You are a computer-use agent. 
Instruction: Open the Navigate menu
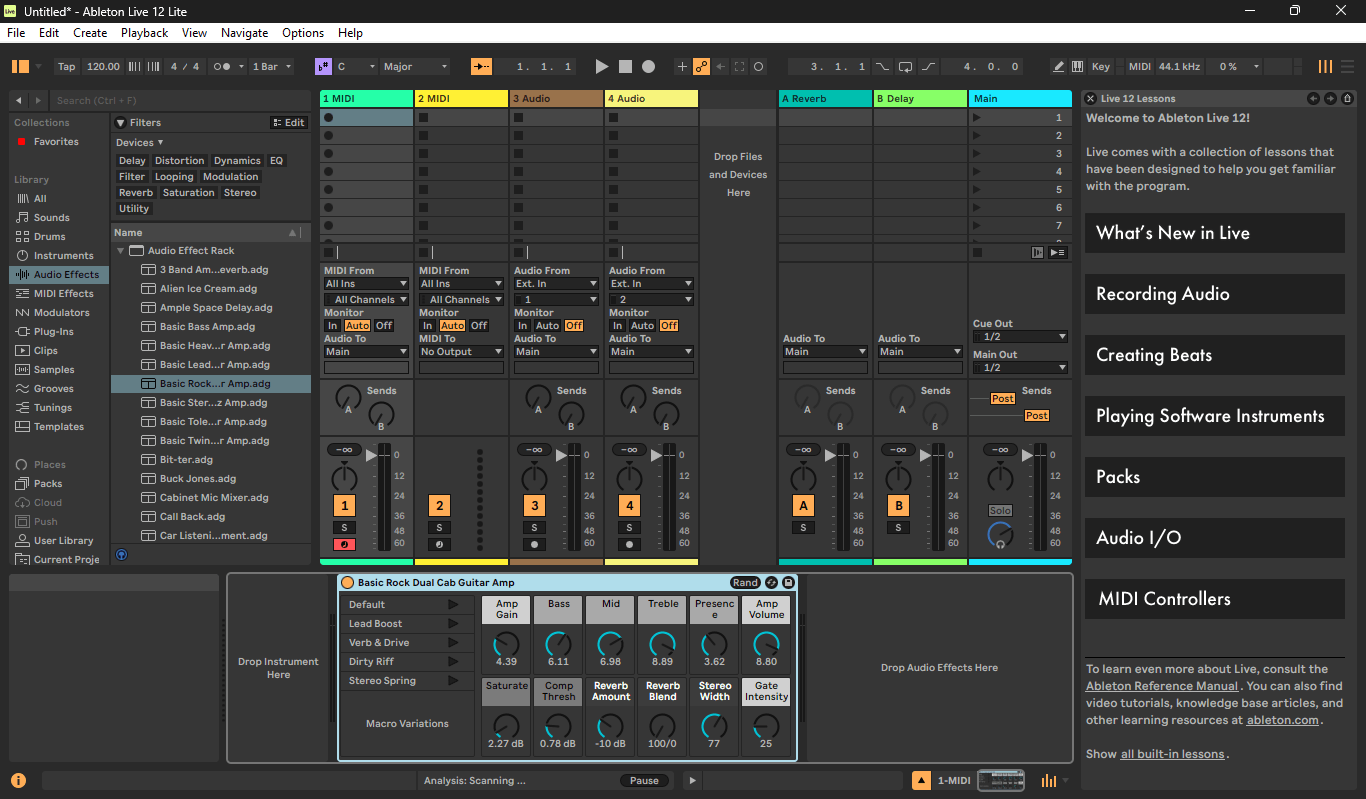tap(244, 33)
